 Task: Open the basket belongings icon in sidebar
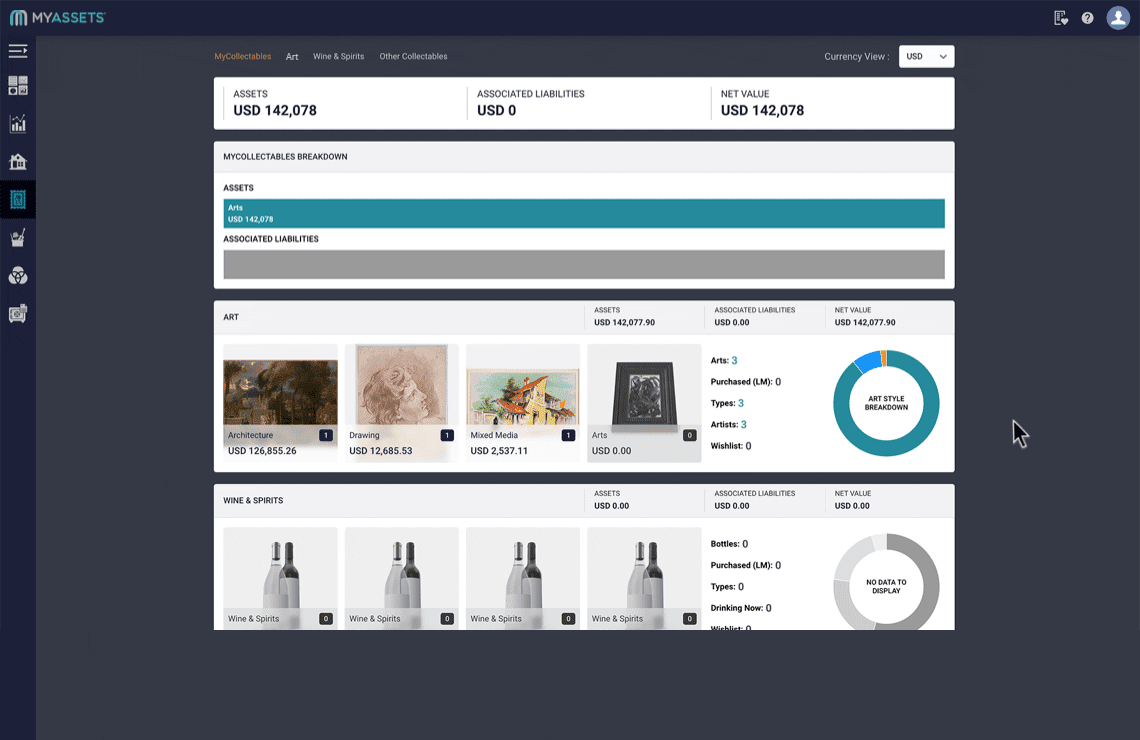17,238
